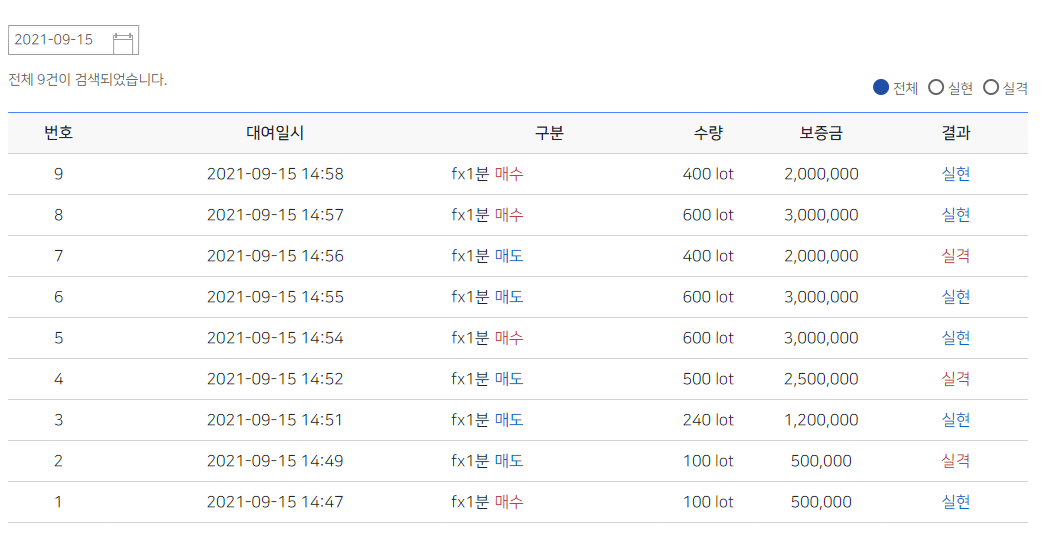Open the 실격 result in row 7
Screen dimensions: 1048x542
pos(955,256)
